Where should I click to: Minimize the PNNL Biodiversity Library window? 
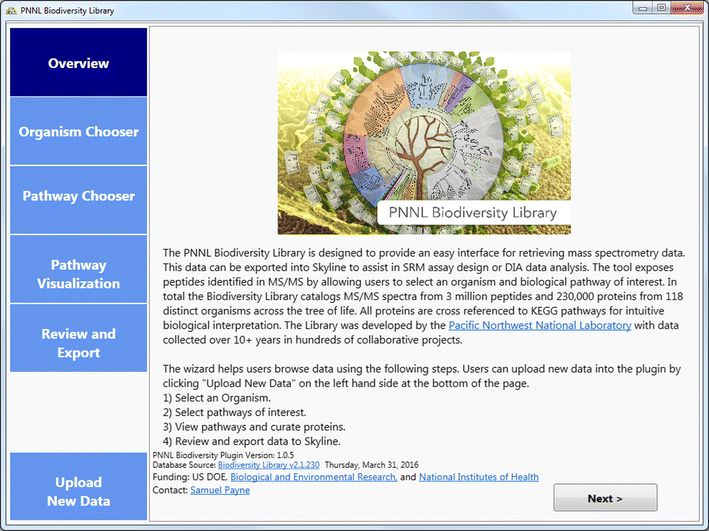click(x=643, y=8)
